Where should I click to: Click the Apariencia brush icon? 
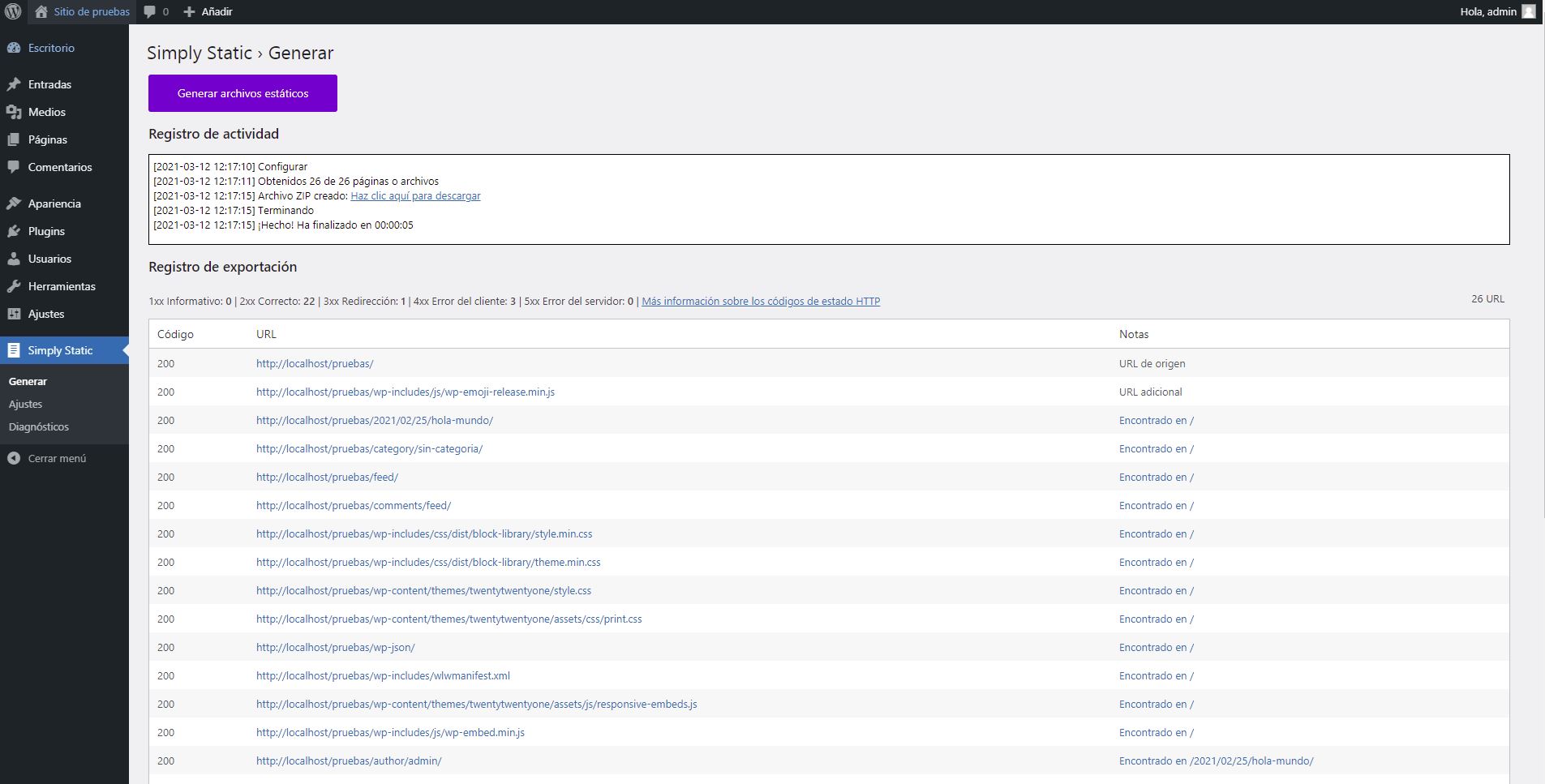coord(14,203)
